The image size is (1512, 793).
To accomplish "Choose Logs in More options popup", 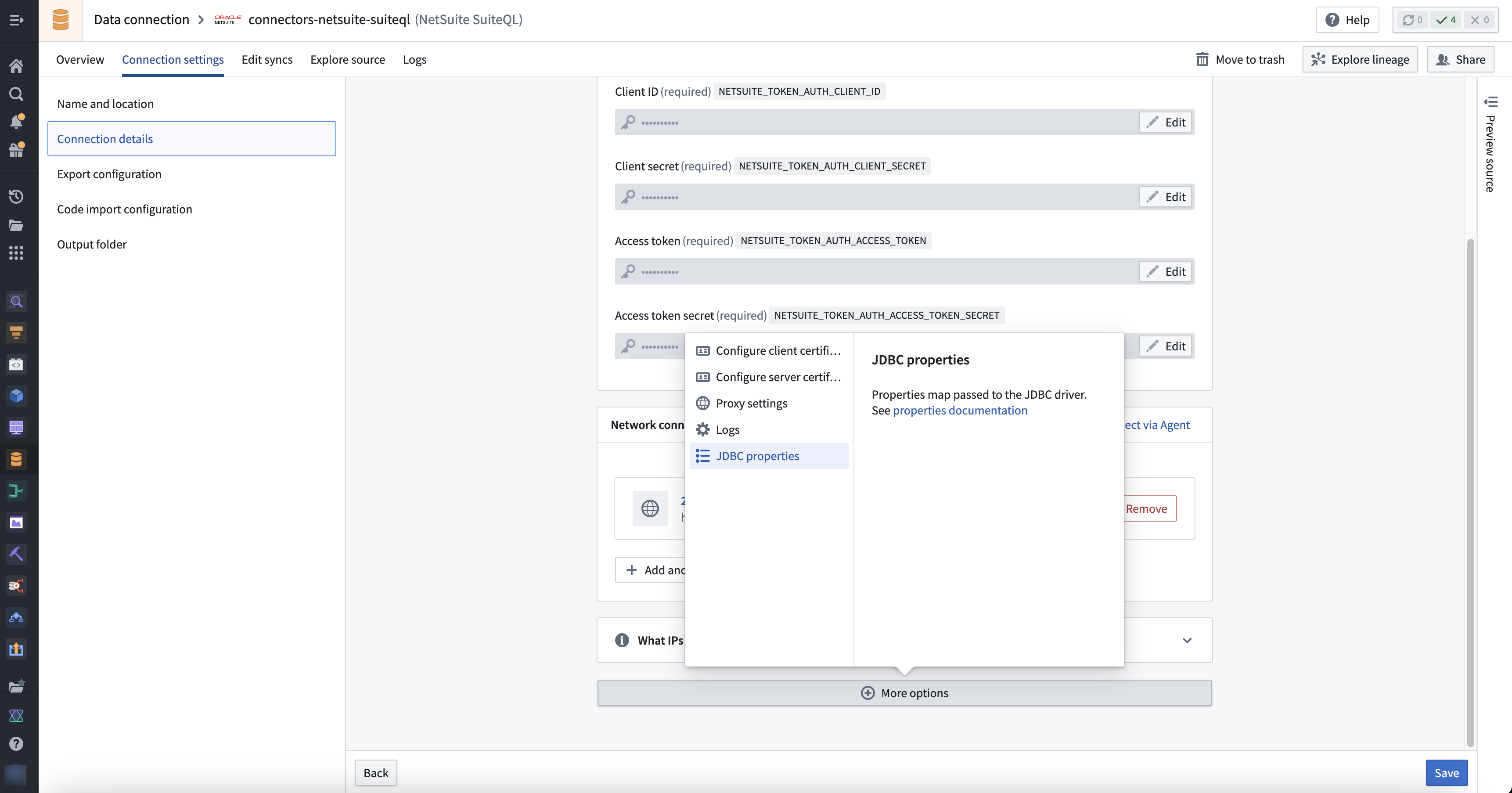I will tap(769, 430).
